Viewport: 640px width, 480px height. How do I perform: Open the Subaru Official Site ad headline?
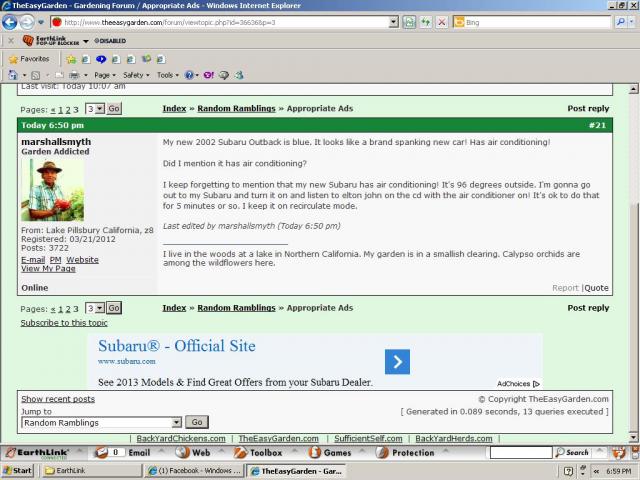tap(177, 346)
